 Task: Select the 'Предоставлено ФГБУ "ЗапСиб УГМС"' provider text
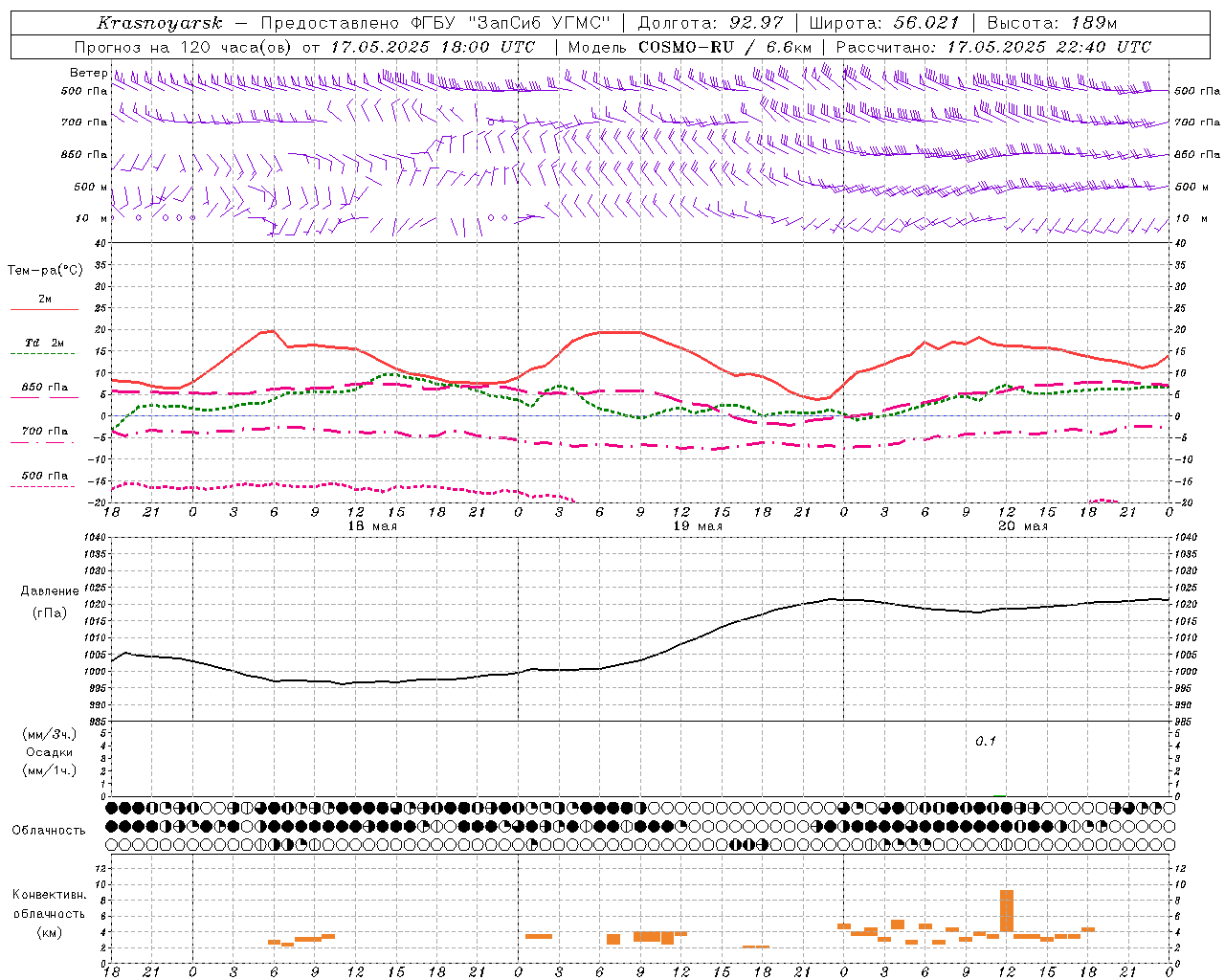pos(436,23)
